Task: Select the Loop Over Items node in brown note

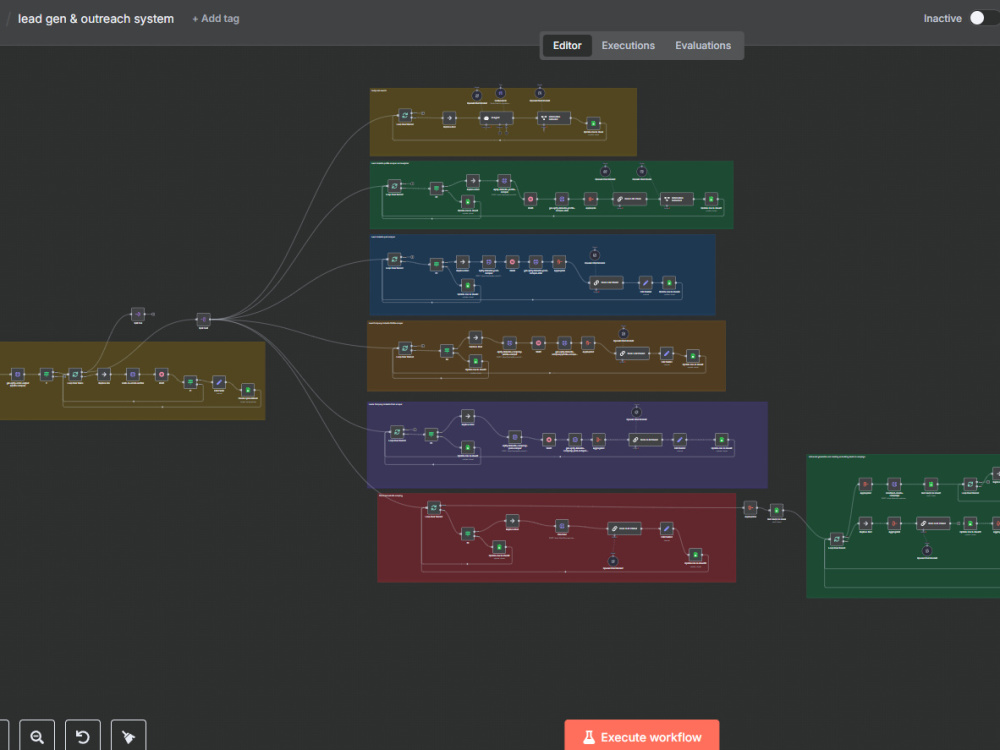Action: pos(405,348)
